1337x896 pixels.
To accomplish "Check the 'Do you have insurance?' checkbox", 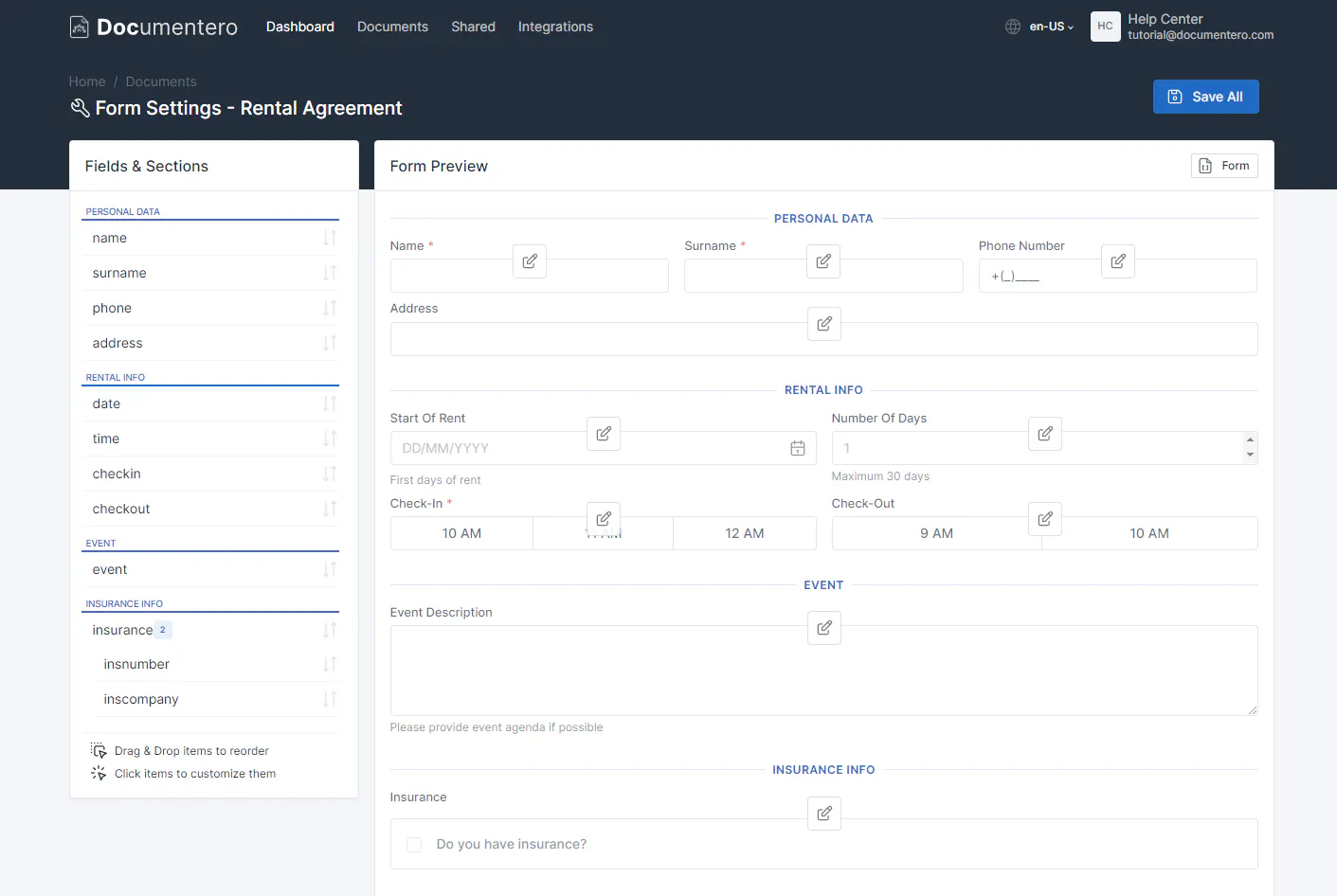I will coord(414,844).
